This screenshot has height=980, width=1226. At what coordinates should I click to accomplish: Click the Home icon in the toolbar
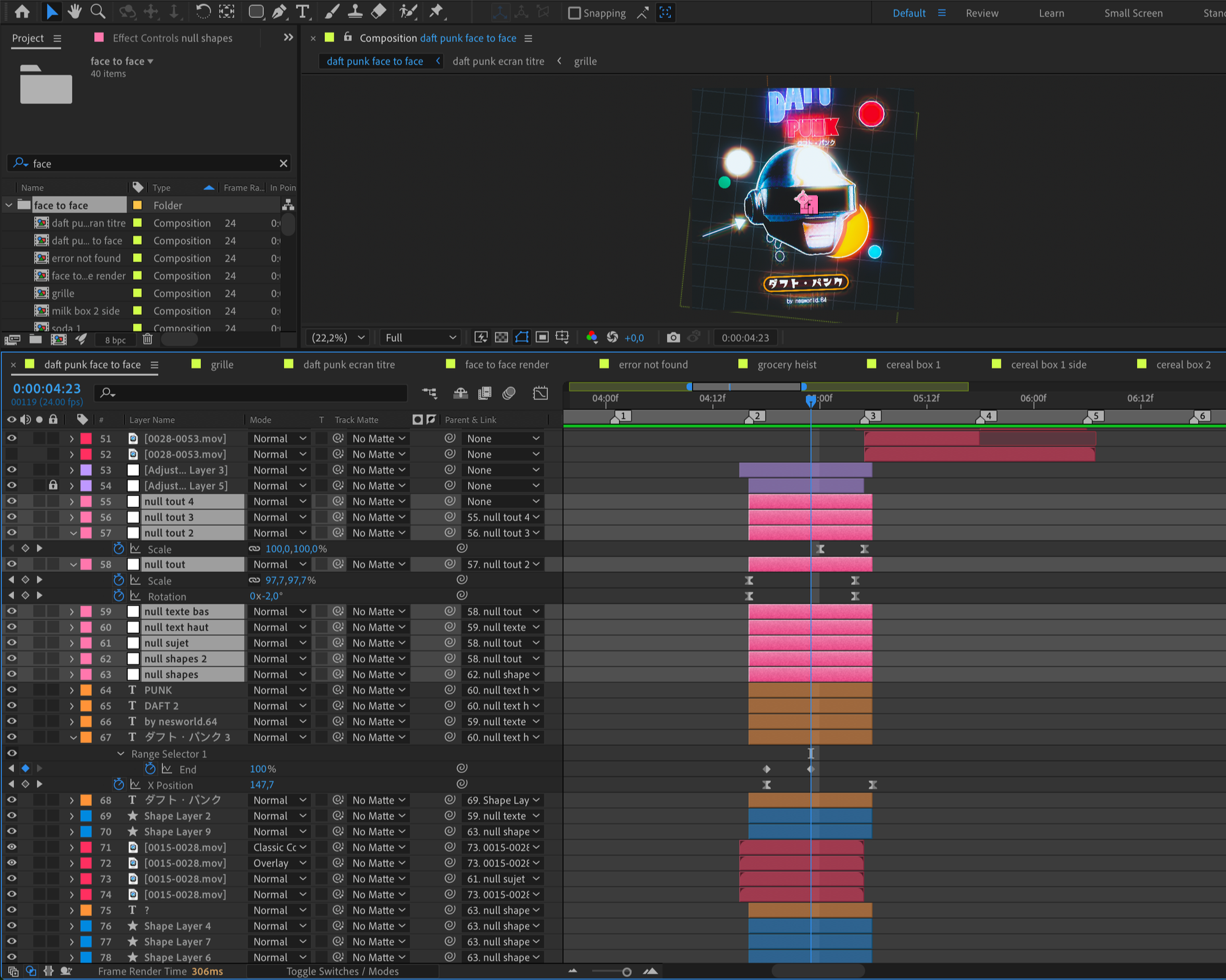pyautogui.click(x=22, y=12)
